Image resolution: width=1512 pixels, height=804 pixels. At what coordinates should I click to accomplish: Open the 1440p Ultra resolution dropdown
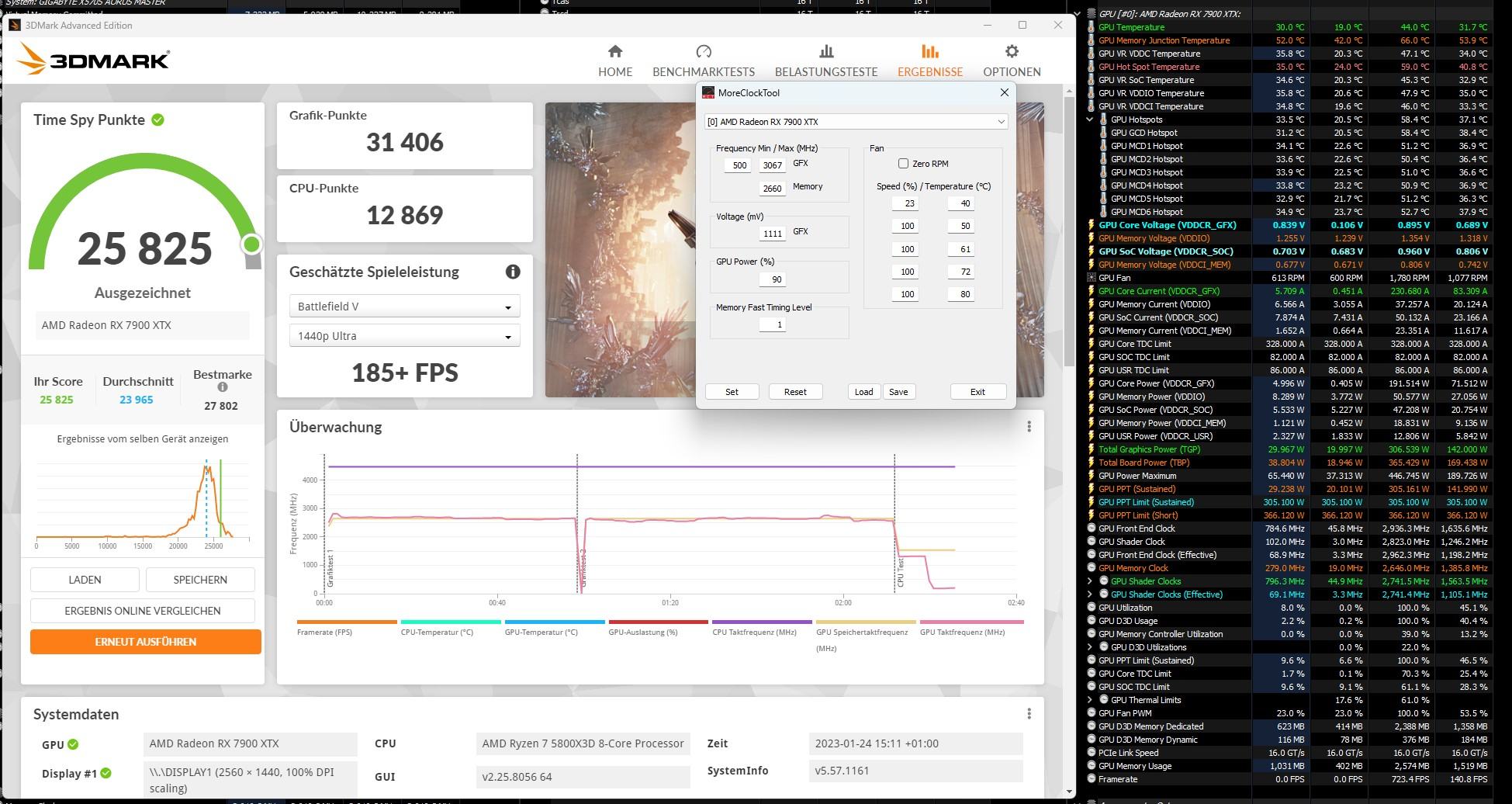pyautogui.click(x=404, y=336)
